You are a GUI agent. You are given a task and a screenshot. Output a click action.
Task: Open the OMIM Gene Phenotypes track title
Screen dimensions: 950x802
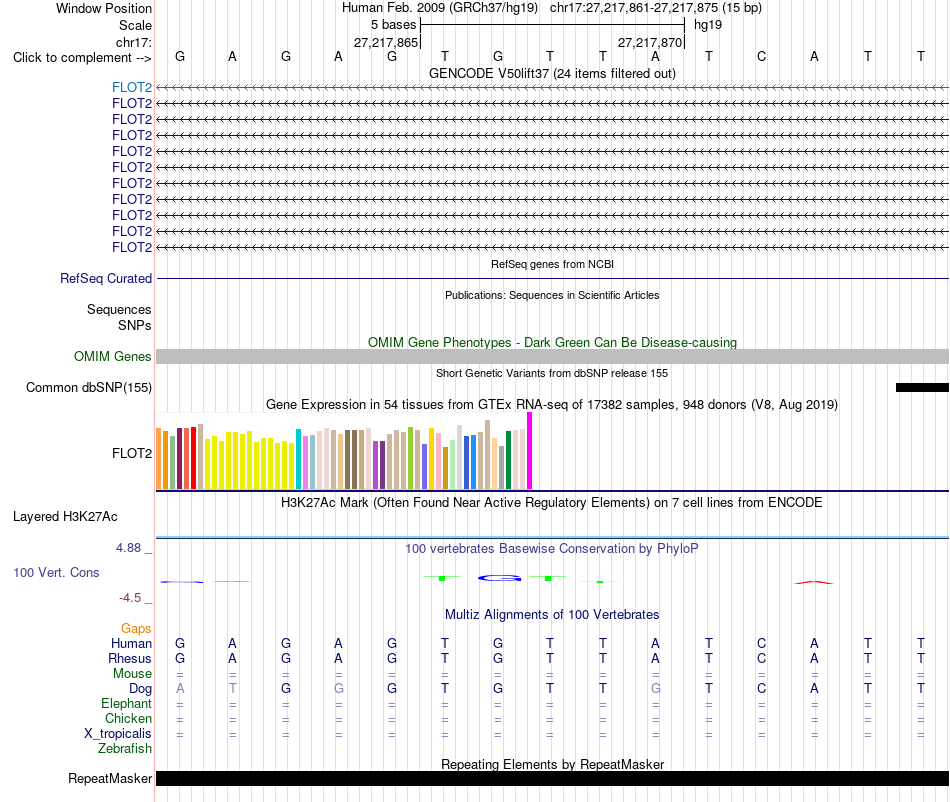pyautogui.click(x=552, y=342)
